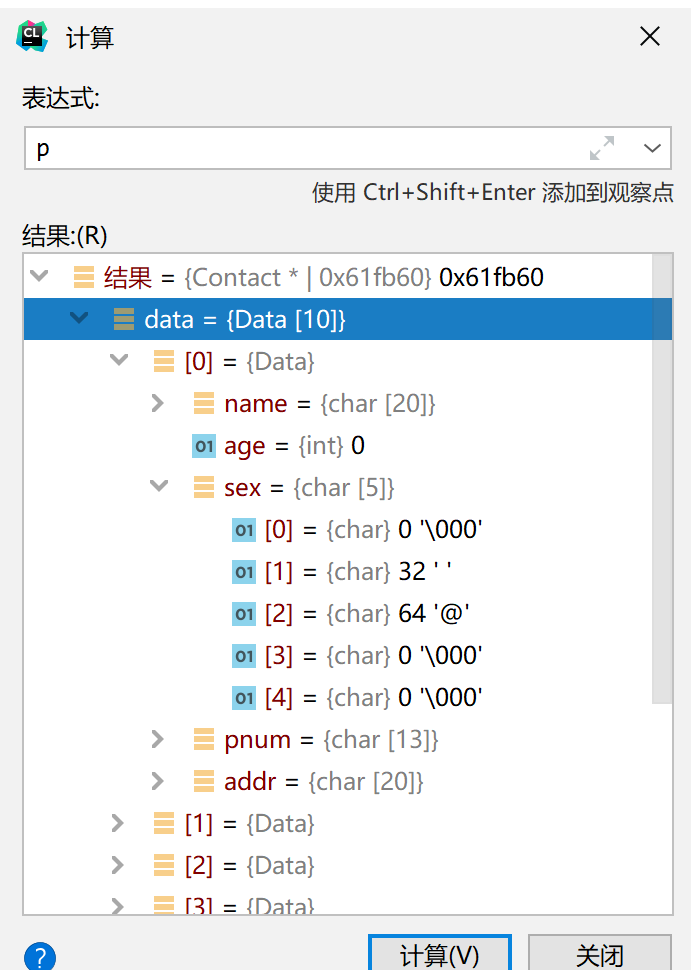Click the numeric '01' icon beside age variable
The image size is (691, 970).
(203, 445)
